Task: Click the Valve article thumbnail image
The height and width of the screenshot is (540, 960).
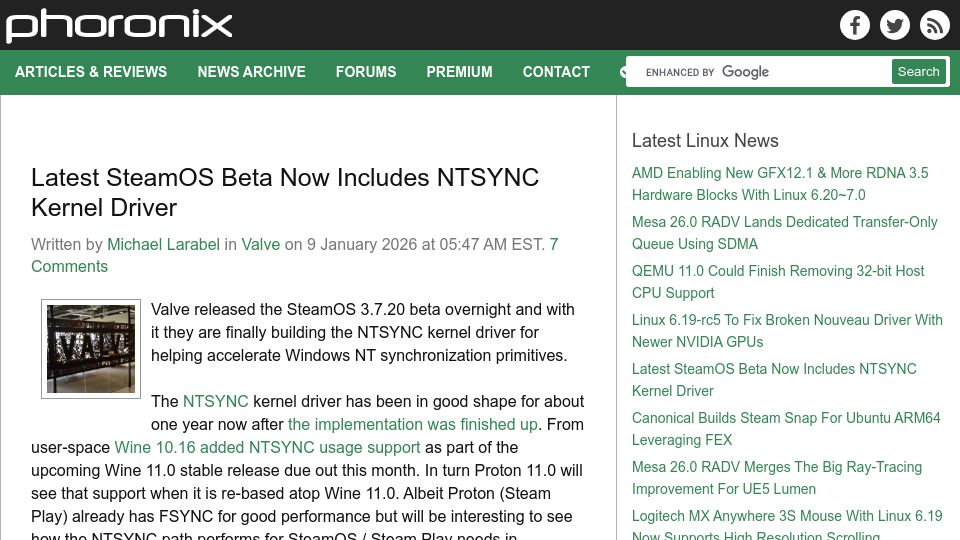Action: [x=91, y=349]
